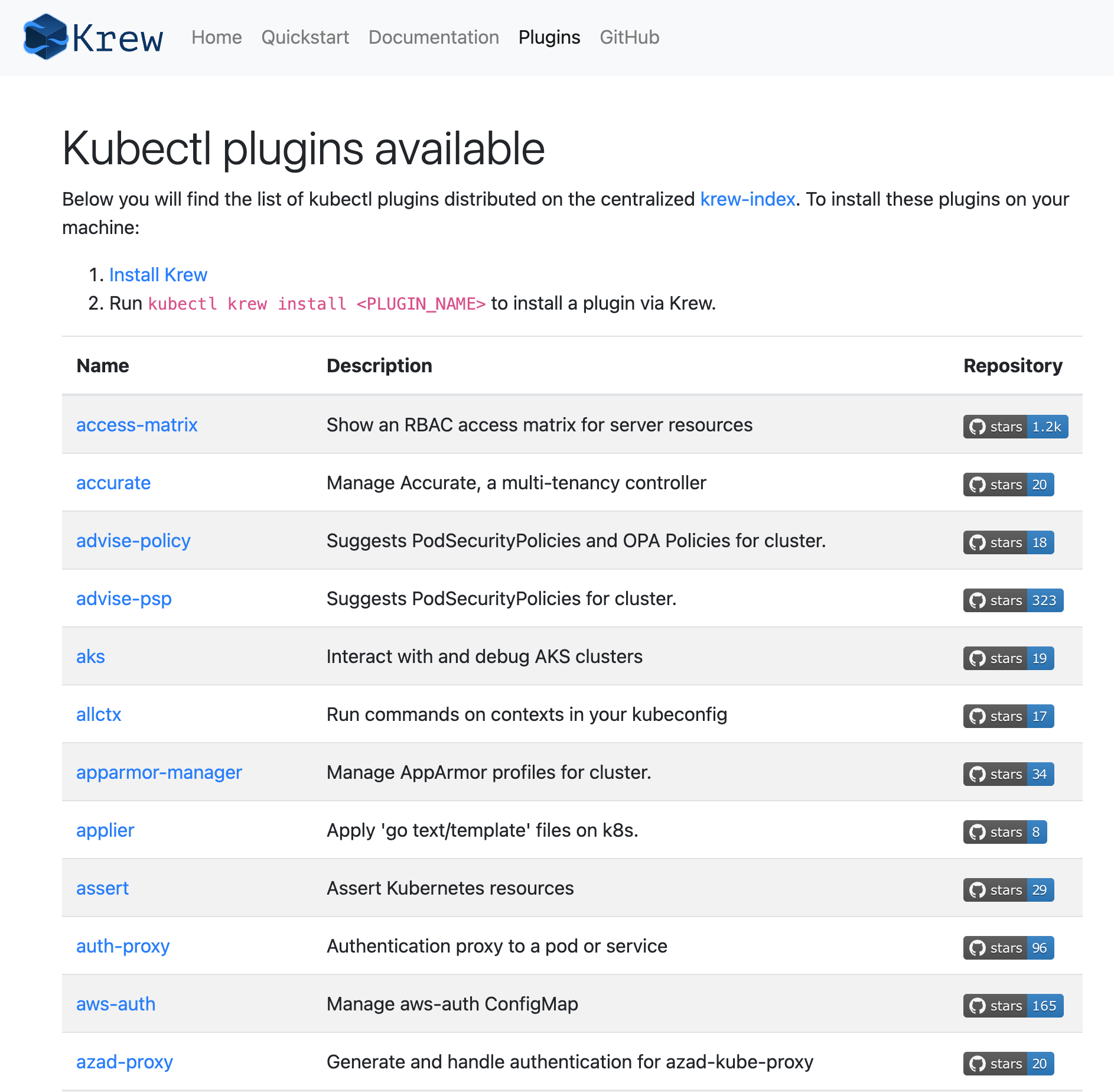
Task: Open the advise-policy GitHub stars badge
Action: tap(1008, 542)
